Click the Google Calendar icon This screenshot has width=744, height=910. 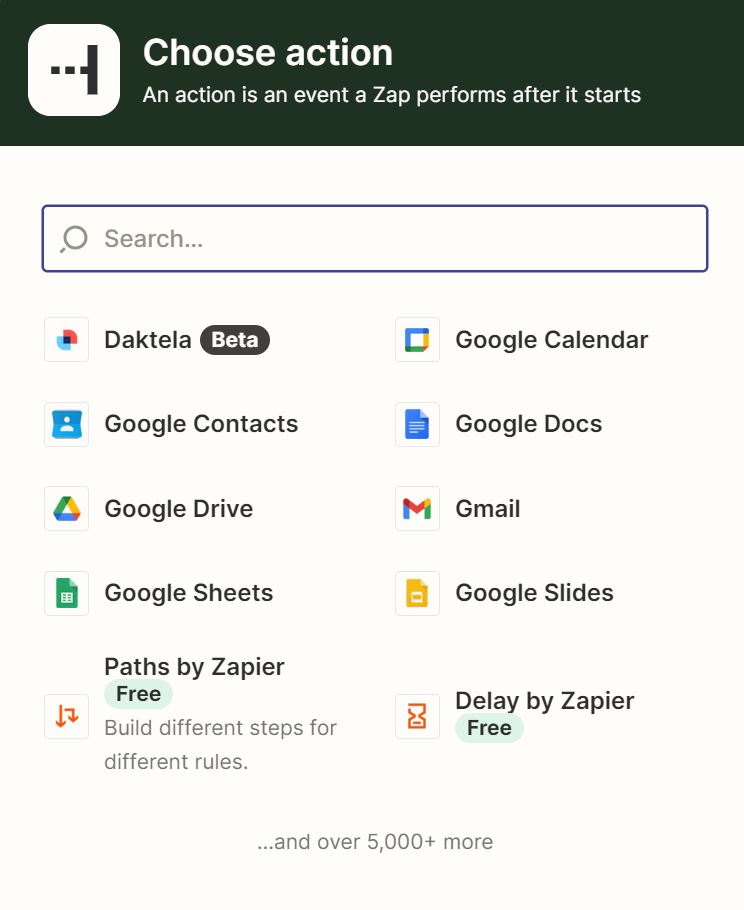(x=417, y=340)
